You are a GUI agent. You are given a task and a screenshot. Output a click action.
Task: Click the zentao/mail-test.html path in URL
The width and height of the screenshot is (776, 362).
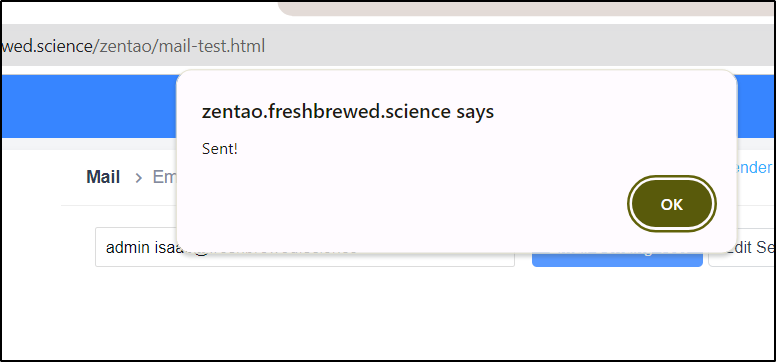coord(182,46)
